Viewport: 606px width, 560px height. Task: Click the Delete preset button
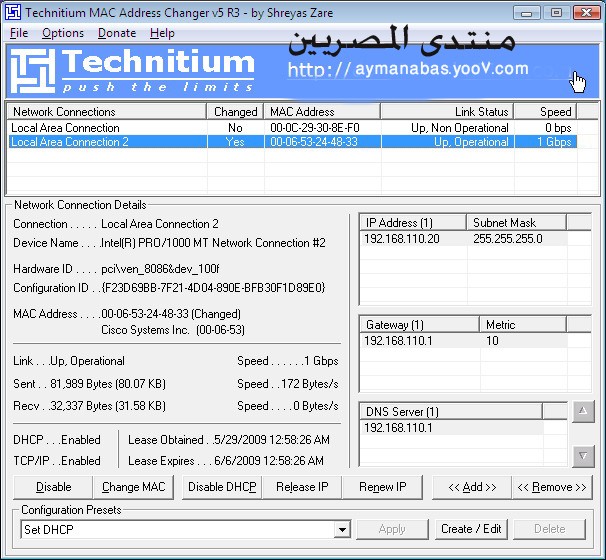pos(550,529)
